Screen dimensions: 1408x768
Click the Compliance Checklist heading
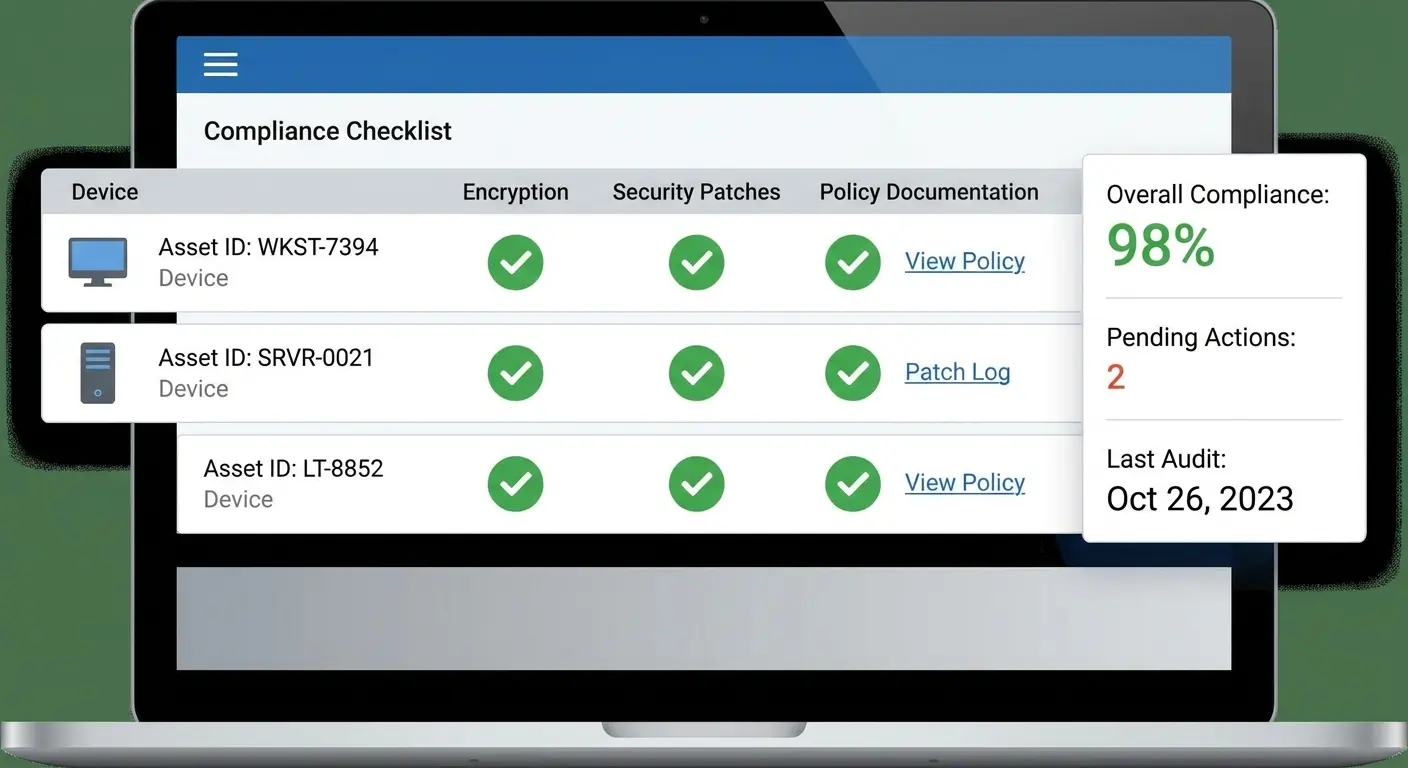point(328,131)
